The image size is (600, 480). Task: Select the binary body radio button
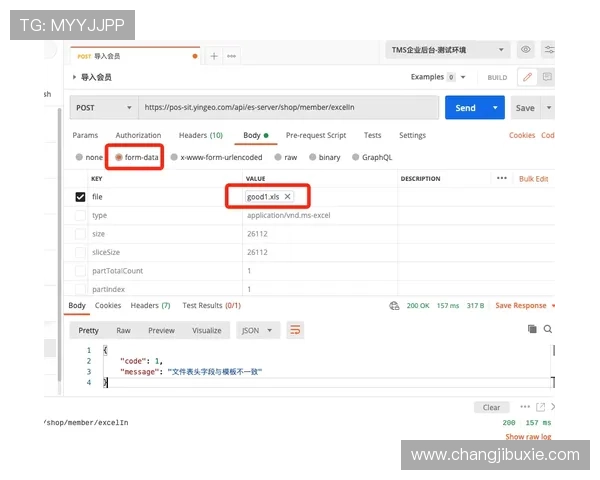[313, 157]
